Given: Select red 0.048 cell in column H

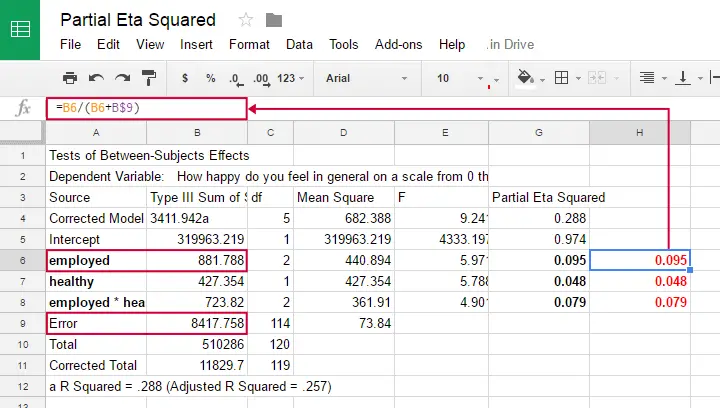Looking at the screenshot, I should pos(640,281).
